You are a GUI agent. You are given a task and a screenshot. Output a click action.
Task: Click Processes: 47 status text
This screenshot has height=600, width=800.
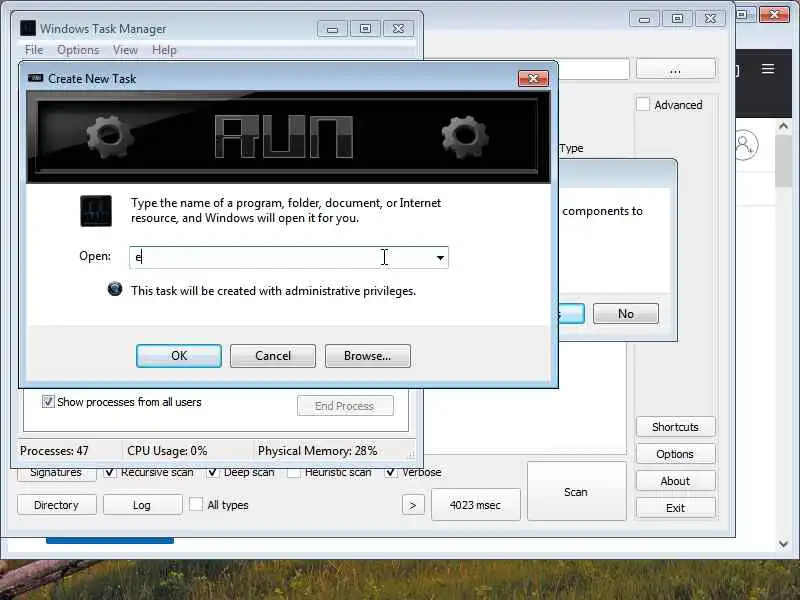click(54, 451)
